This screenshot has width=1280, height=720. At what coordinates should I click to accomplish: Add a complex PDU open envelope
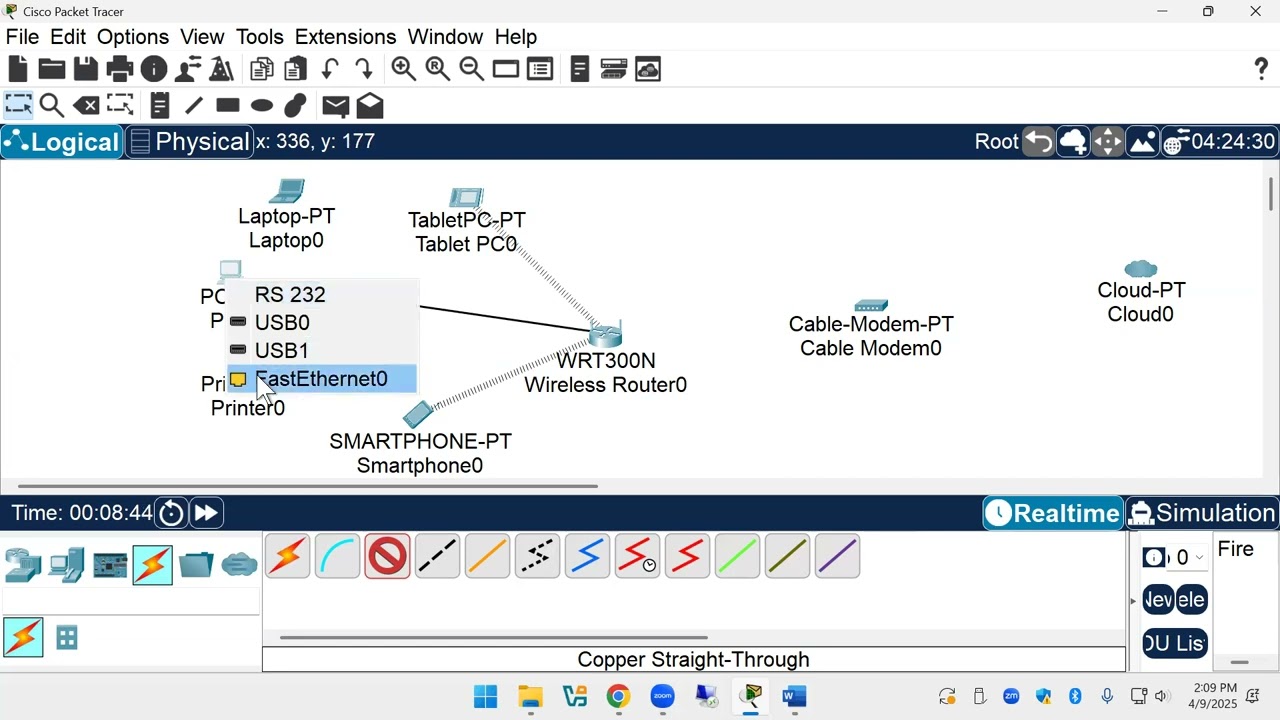(370, 105)
